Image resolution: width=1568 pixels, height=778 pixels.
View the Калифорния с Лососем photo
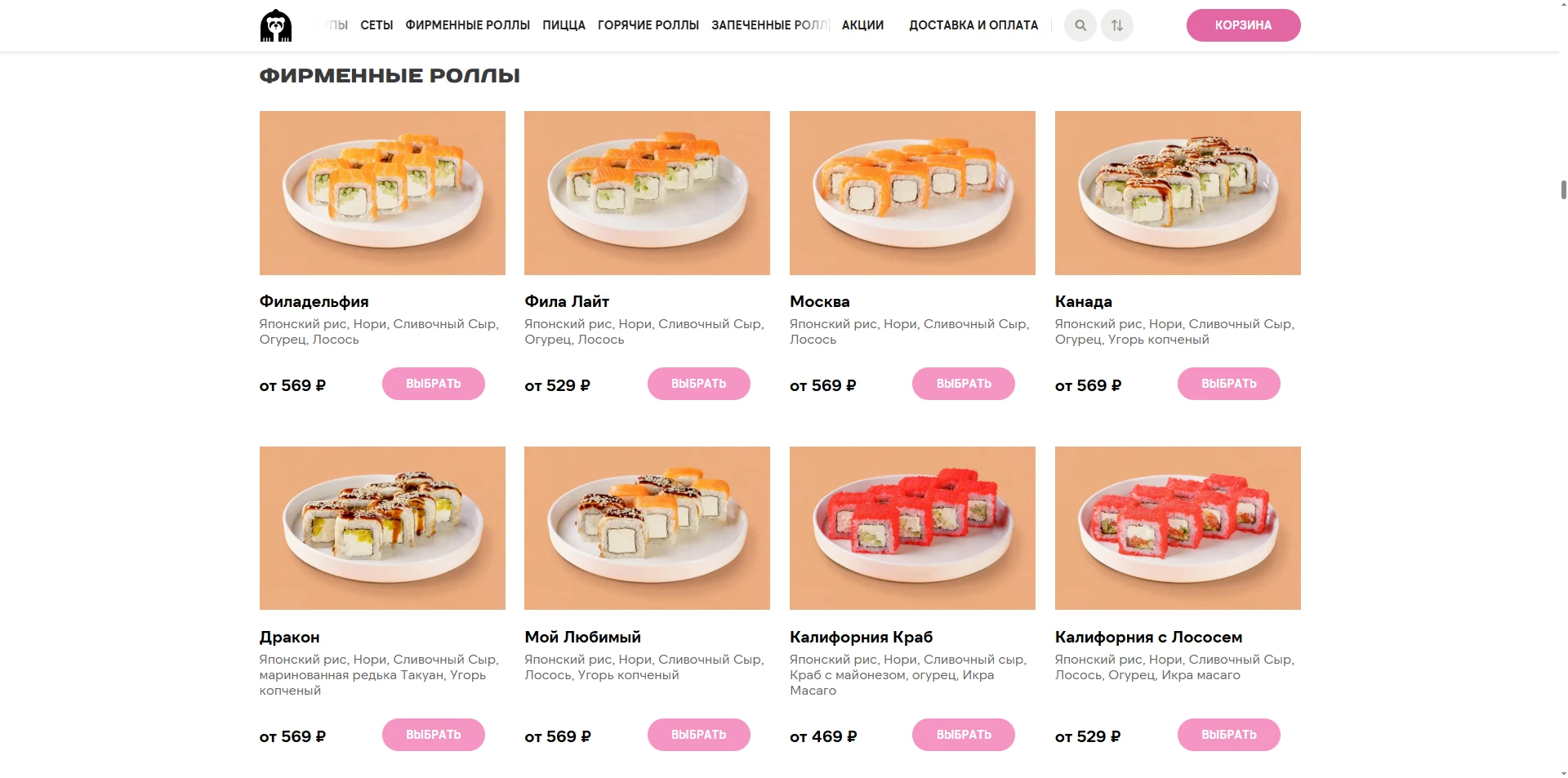[1177, 527]
